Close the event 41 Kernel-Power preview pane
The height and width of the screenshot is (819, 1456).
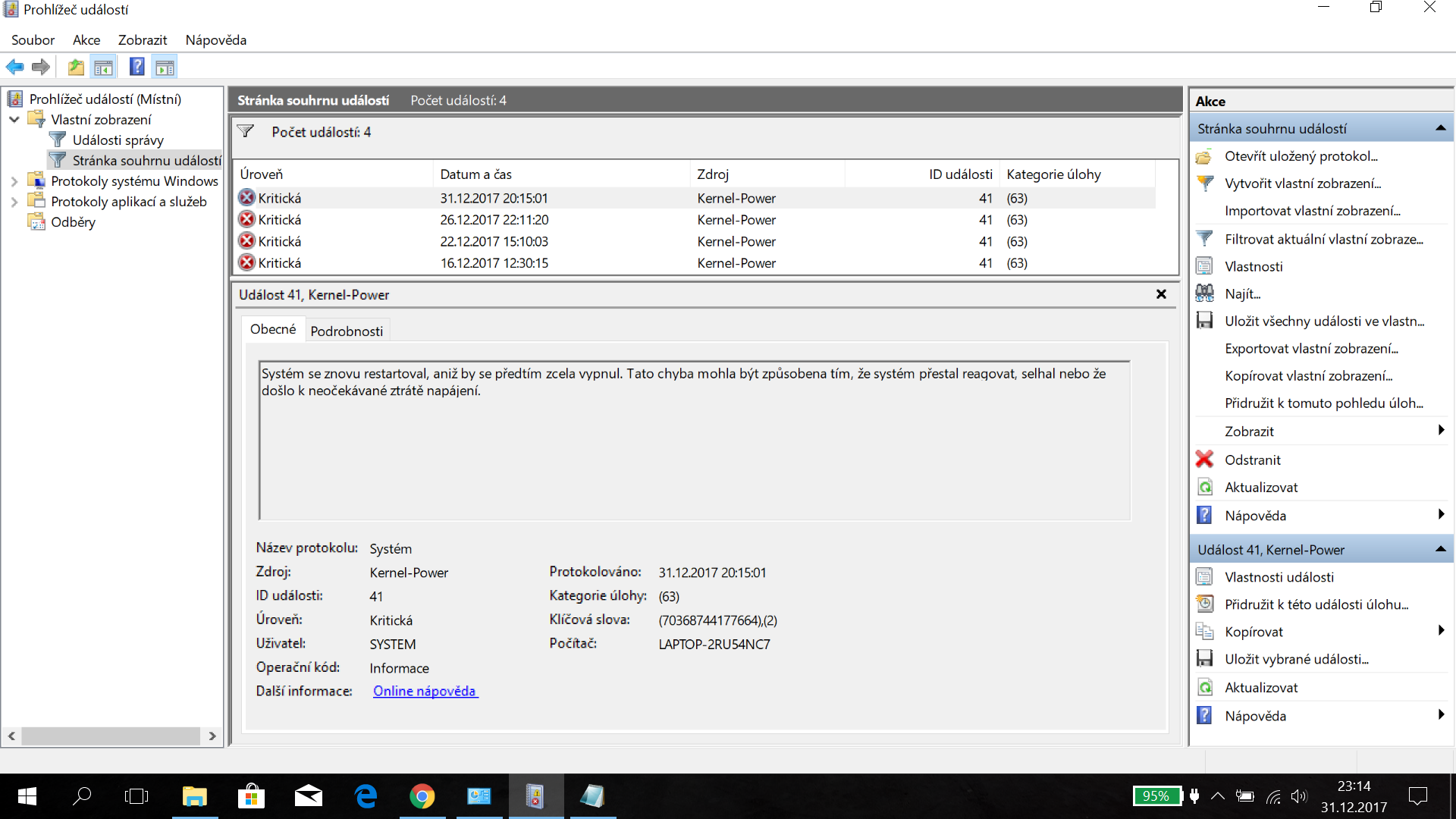(1161, 294)
